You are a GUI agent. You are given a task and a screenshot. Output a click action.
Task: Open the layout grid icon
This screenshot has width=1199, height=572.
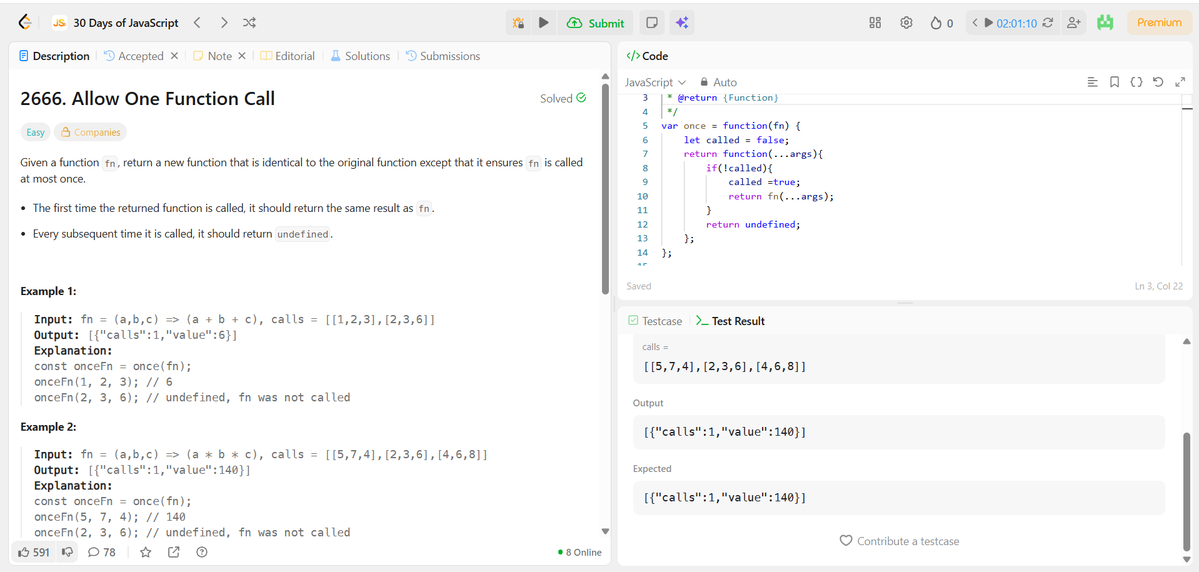click(876, 23)
